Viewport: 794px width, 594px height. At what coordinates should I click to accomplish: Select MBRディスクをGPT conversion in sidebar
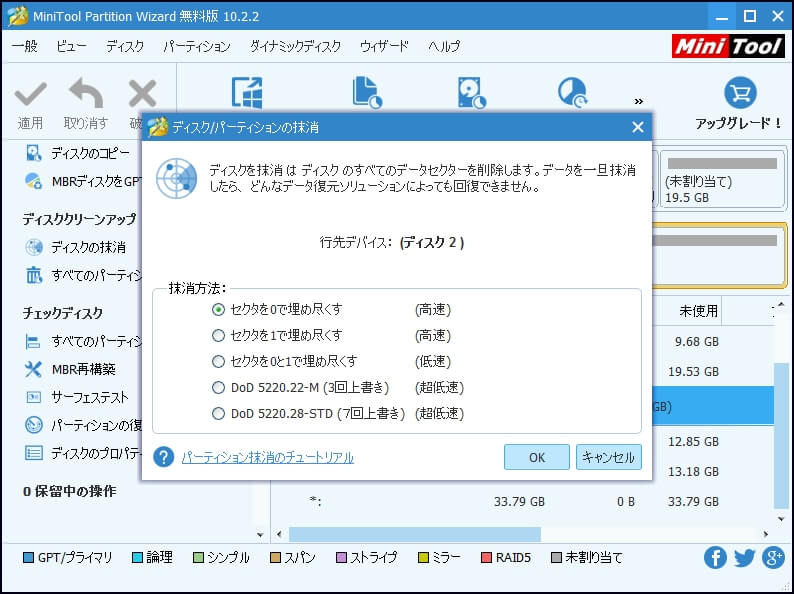(96, 181)
